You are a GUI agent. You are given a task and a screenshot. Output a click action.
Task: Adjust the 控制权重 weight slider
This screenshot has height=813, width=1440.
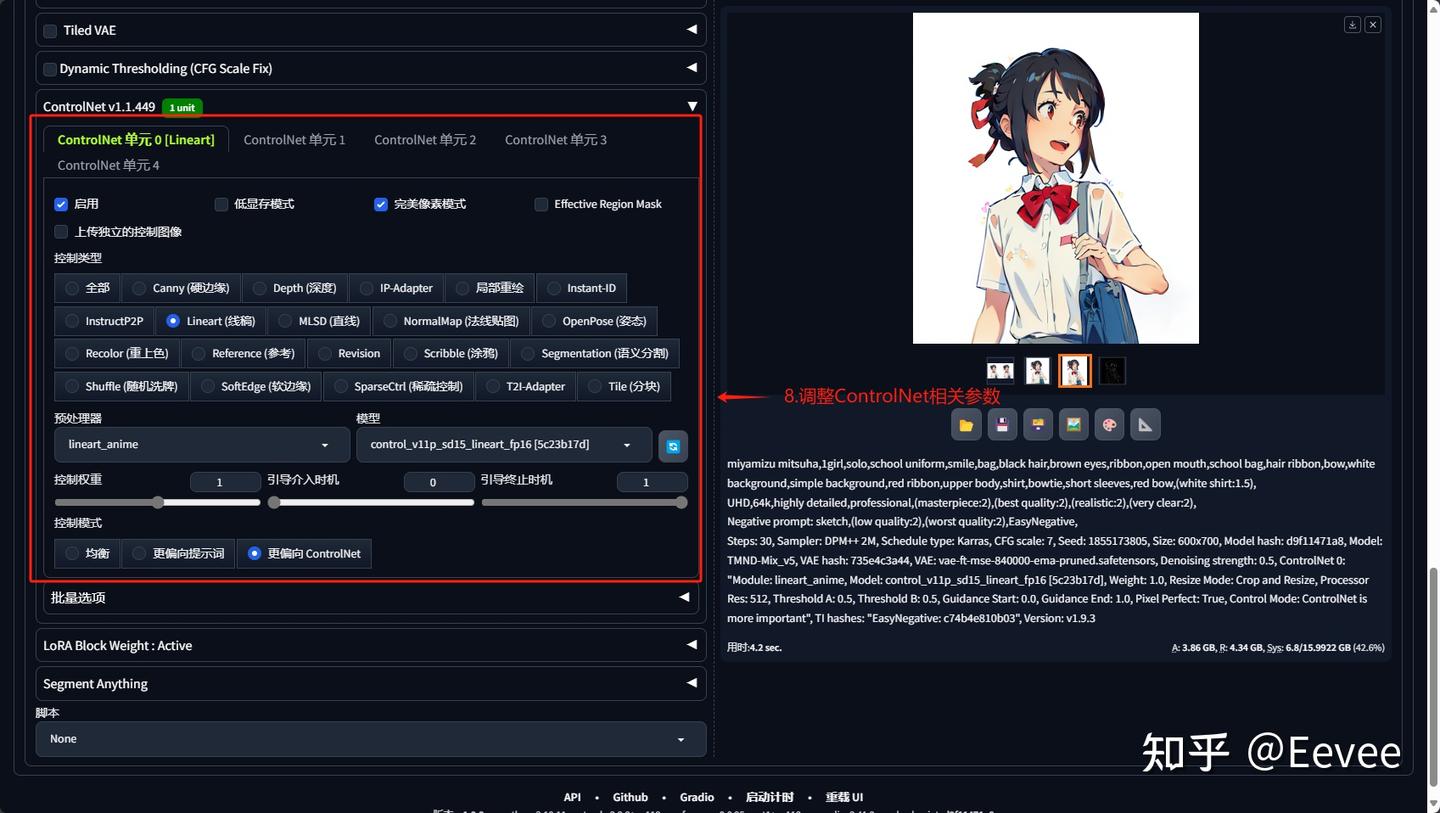pos(157,503)
